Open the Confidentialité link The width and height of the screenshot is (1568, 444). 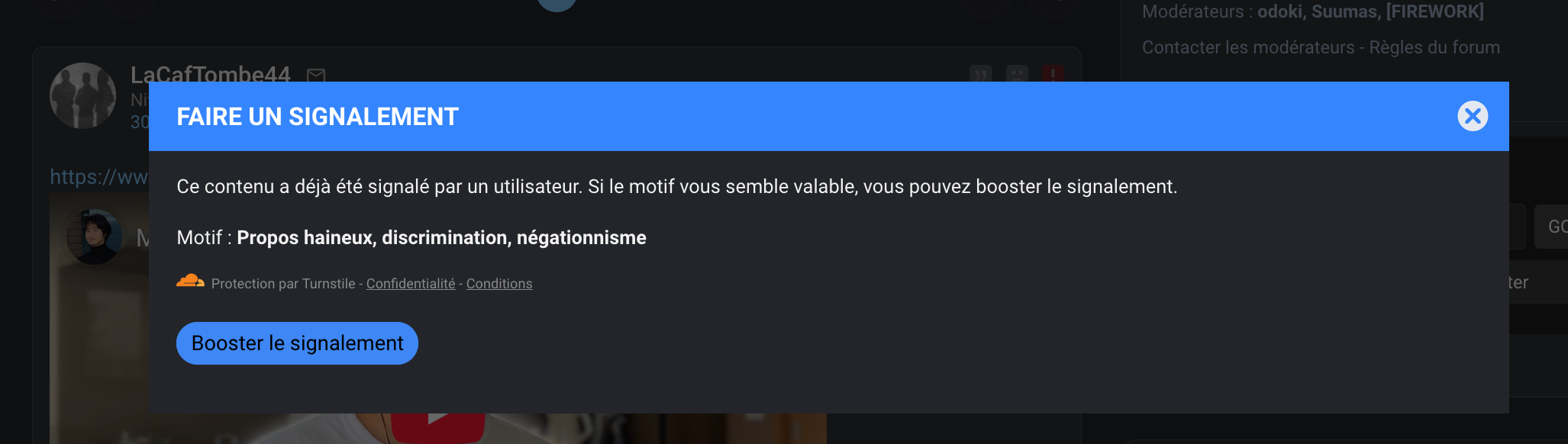click(x=411, y=284)
